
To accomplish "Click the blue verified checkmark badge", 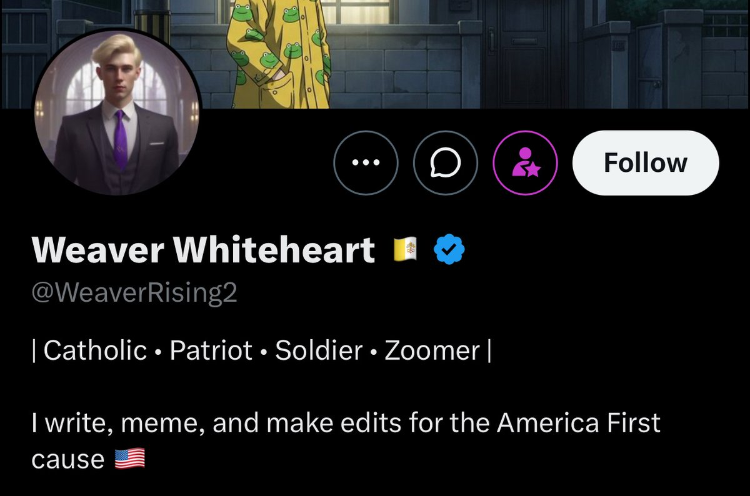I will pos(449,249).
